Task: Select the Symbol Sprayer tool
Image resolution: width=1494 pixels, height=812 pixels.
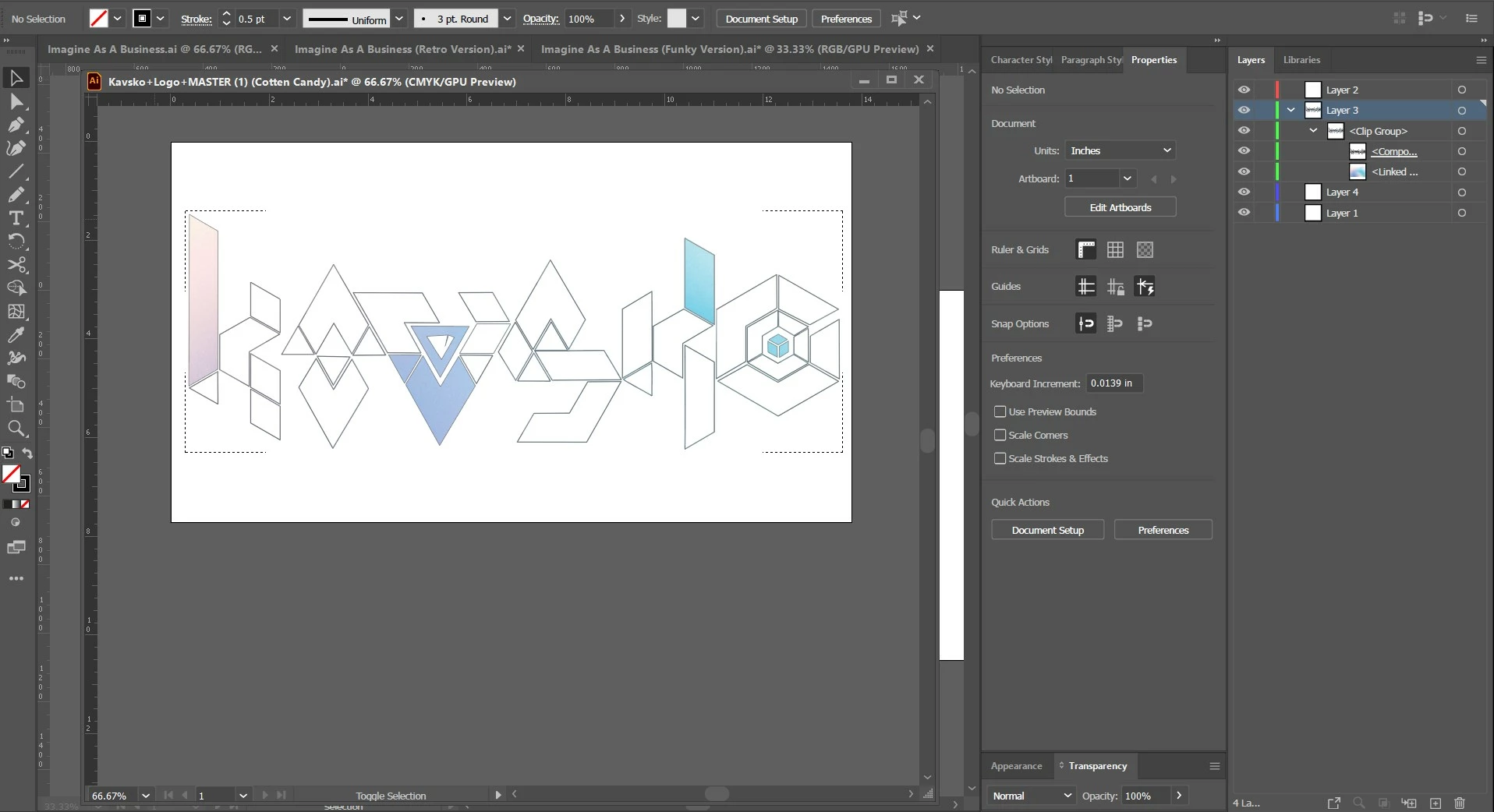Action: (x=16, y=358)
